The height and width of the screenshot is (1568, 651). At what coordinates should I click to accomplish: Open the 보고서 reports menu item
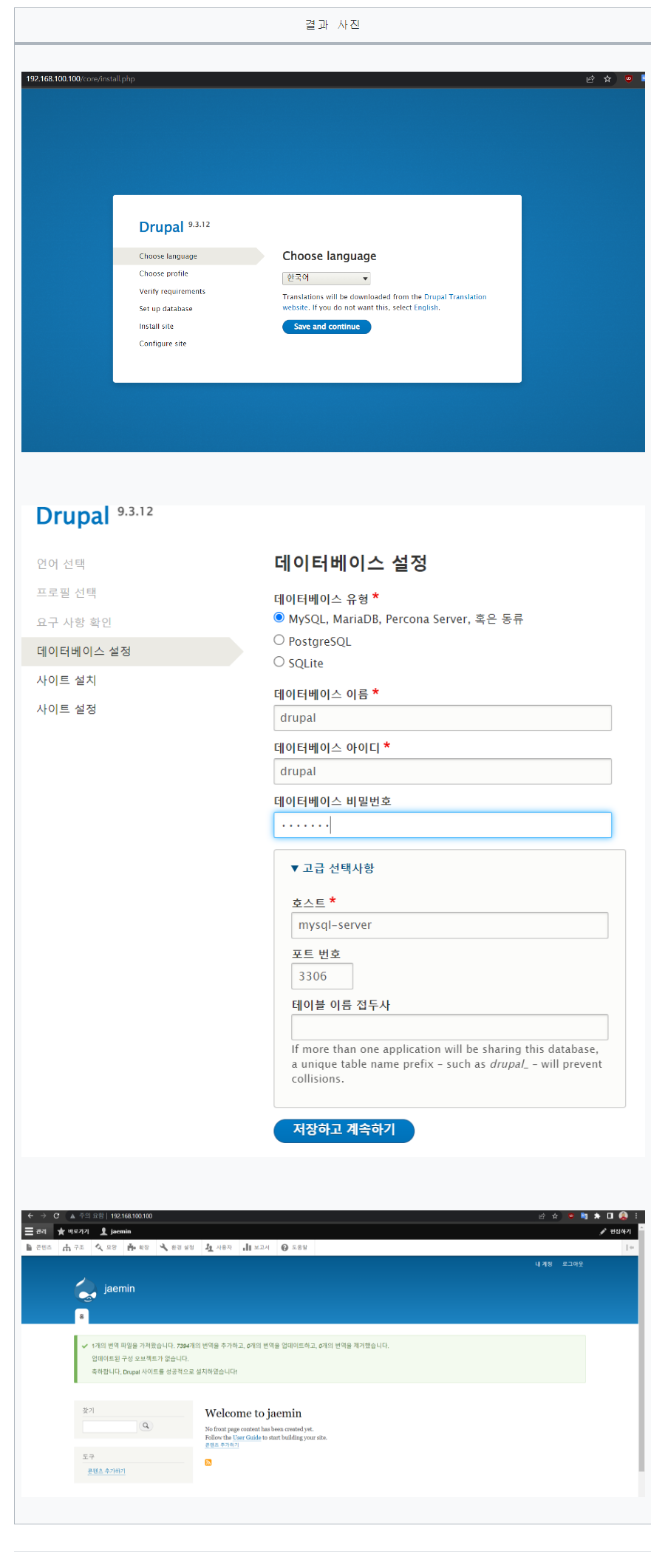(x=256, y=1247)
